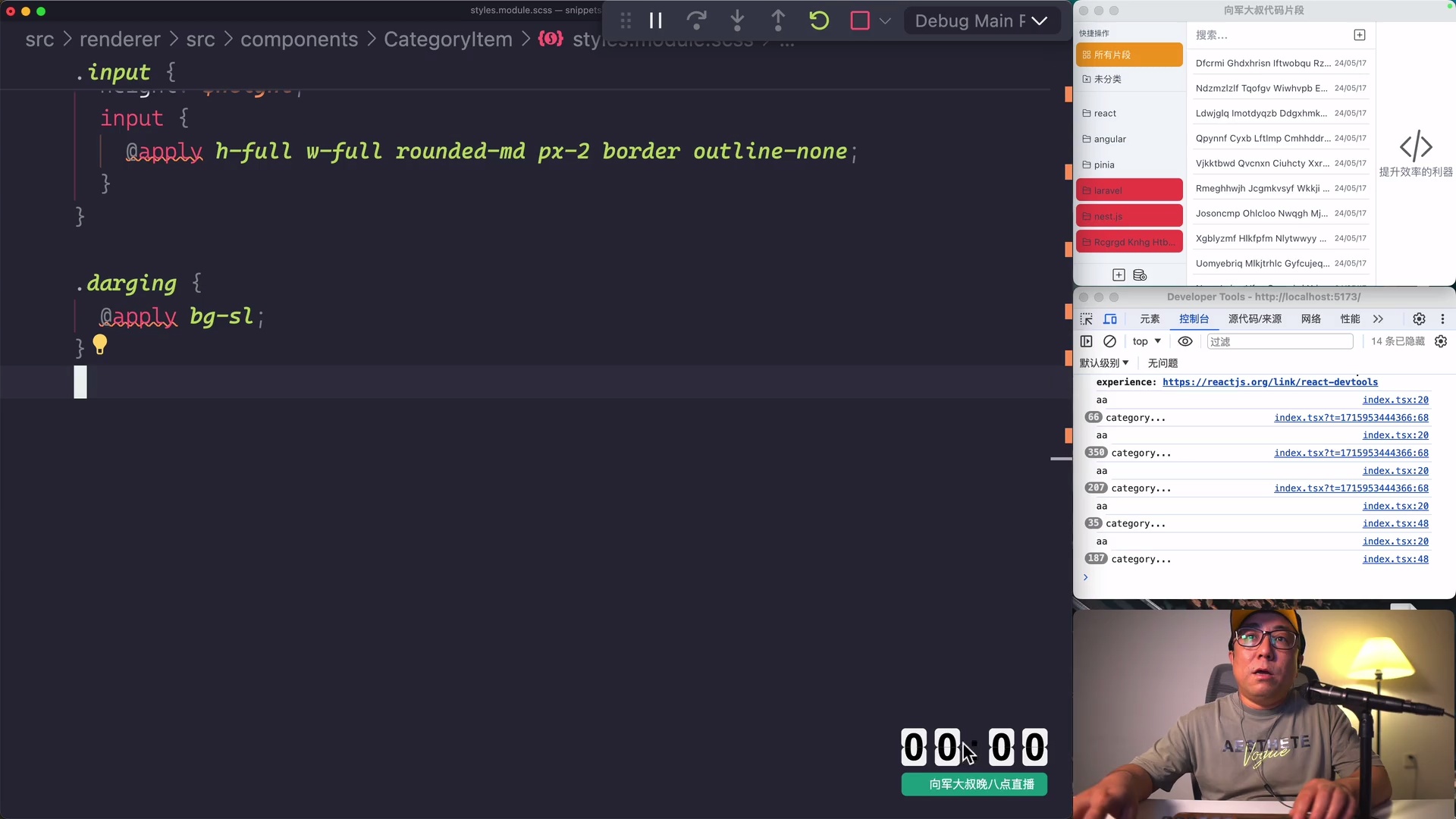Open index.tsx:20 source from console log
Image resolution: width=1456 pixels, height=819 pixels.
(1395, 400)
